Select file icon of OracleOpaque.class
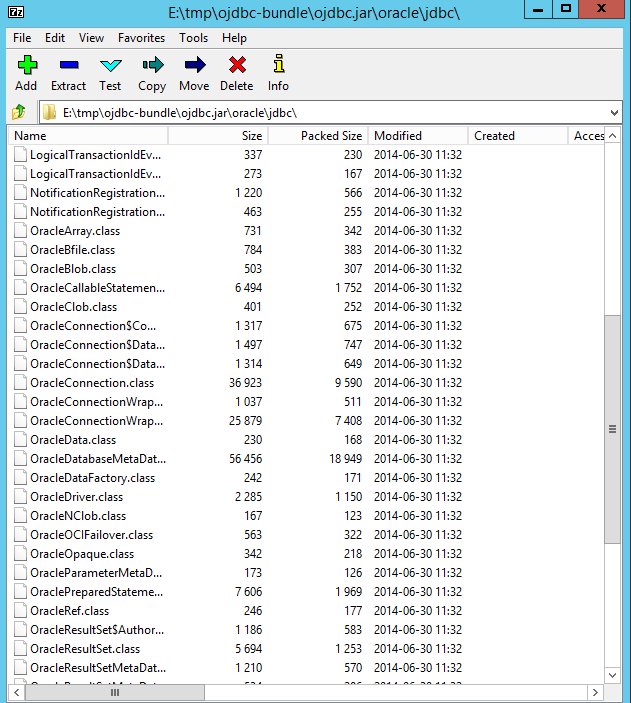 tap(20, 554)
